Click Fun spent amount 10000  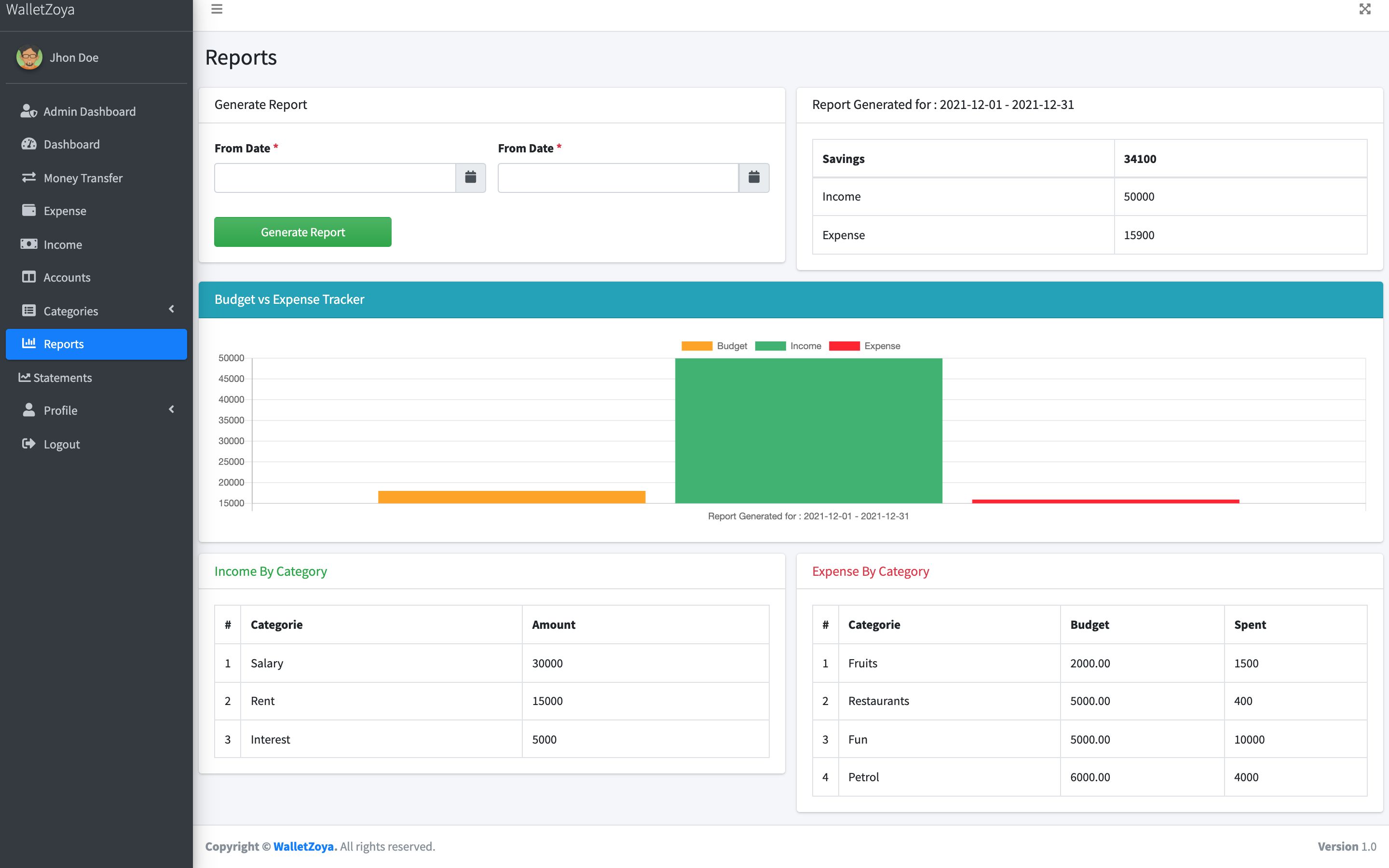coord(1249,739)
